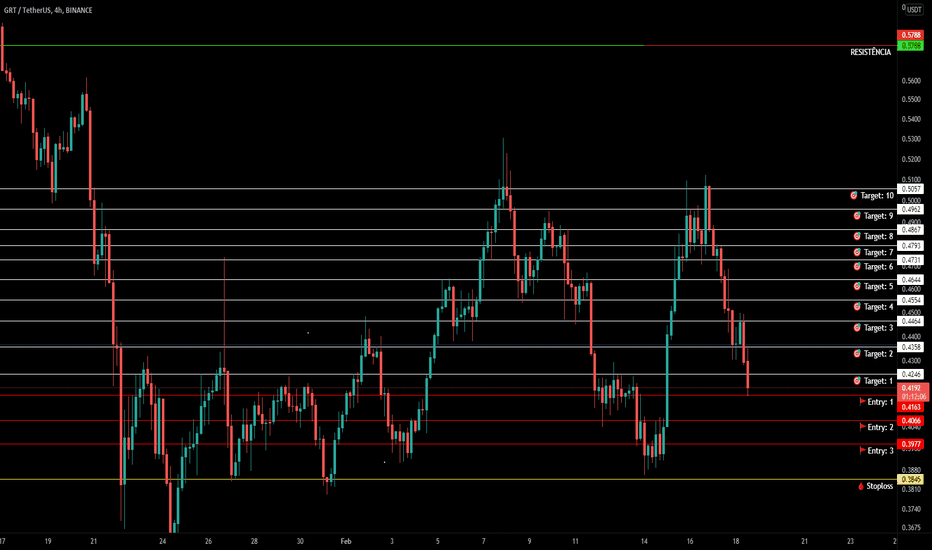The image size is (932, 550).
Task: Click the target icon beside Target: 6
Action: click(x=857, y=266)
